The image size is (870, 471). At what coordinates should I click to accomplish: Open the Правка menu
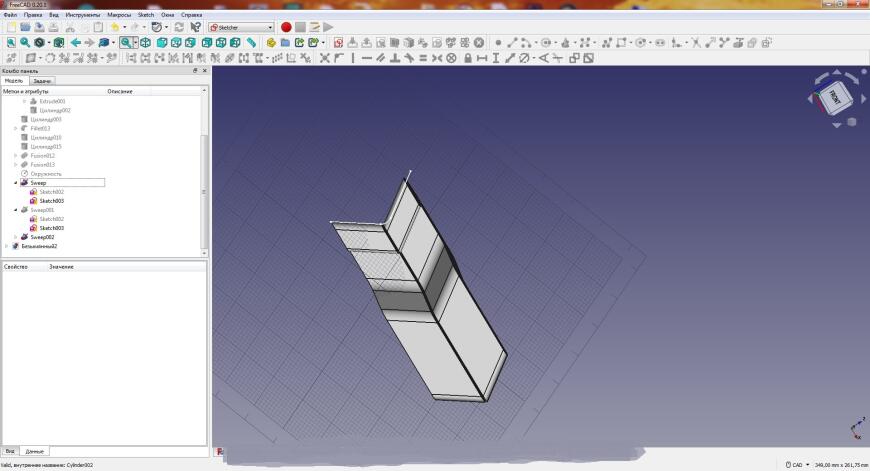(x=33, y=15)
